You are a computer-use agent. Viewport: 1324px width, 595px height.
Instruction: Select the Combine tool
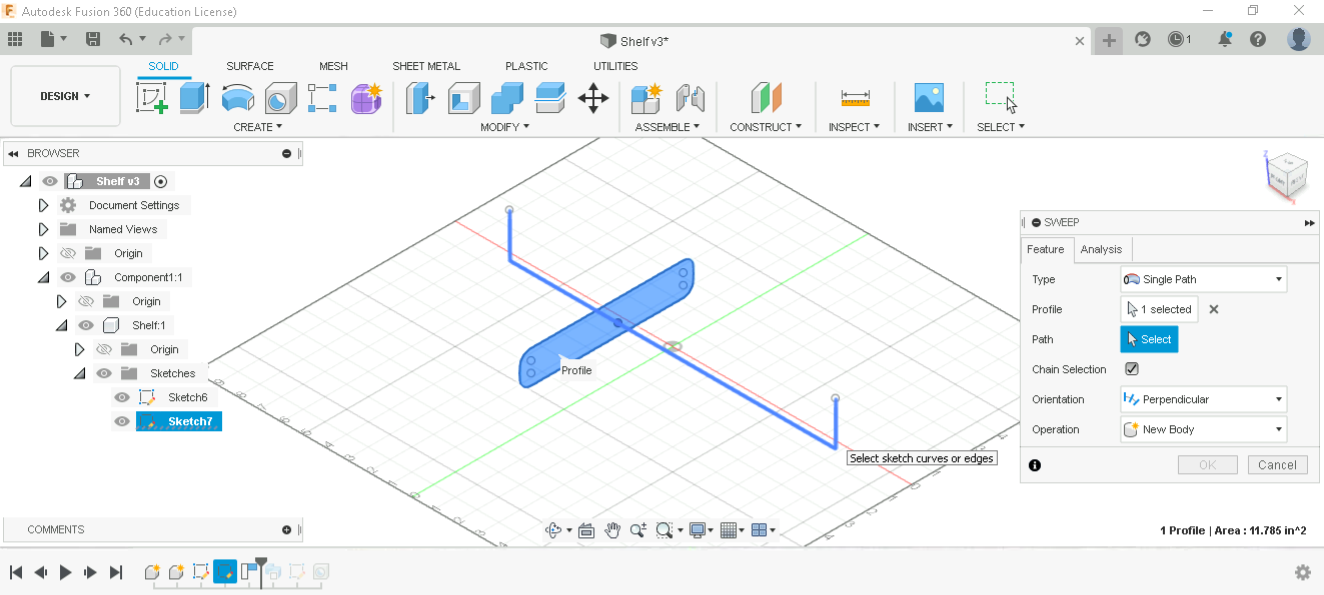(x=507, y=98)
